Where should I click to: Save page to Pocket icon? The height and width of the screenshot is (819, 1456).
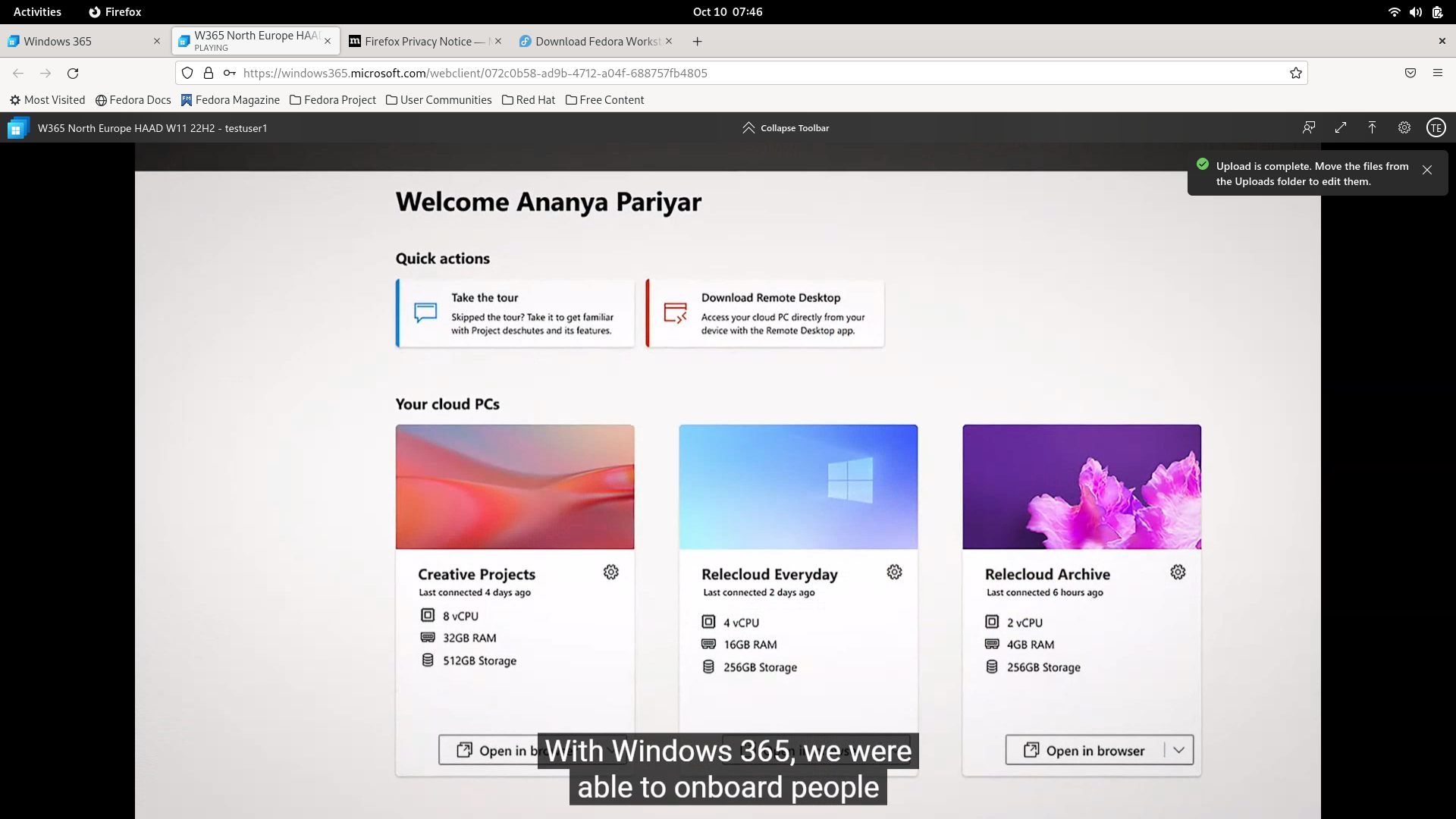click(x=1410, y=73)
